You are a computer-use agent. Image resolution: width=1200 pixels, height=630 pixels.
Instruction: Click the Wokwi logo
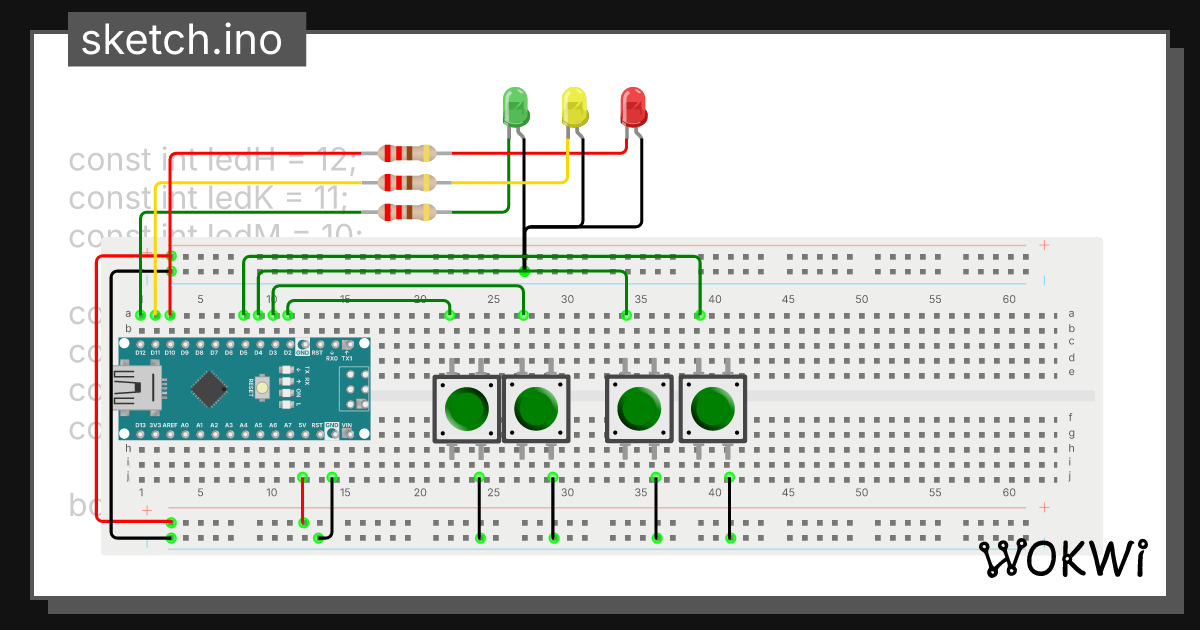point(1063,558)
